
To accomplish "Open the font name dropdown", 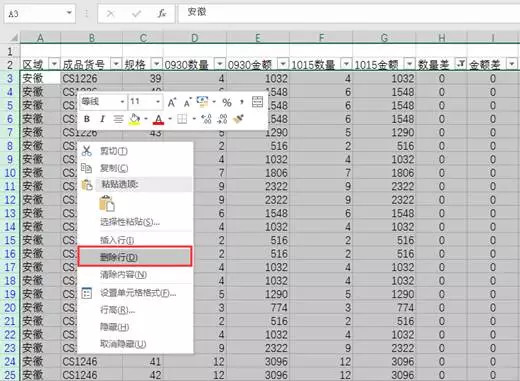I will [123, 102].
